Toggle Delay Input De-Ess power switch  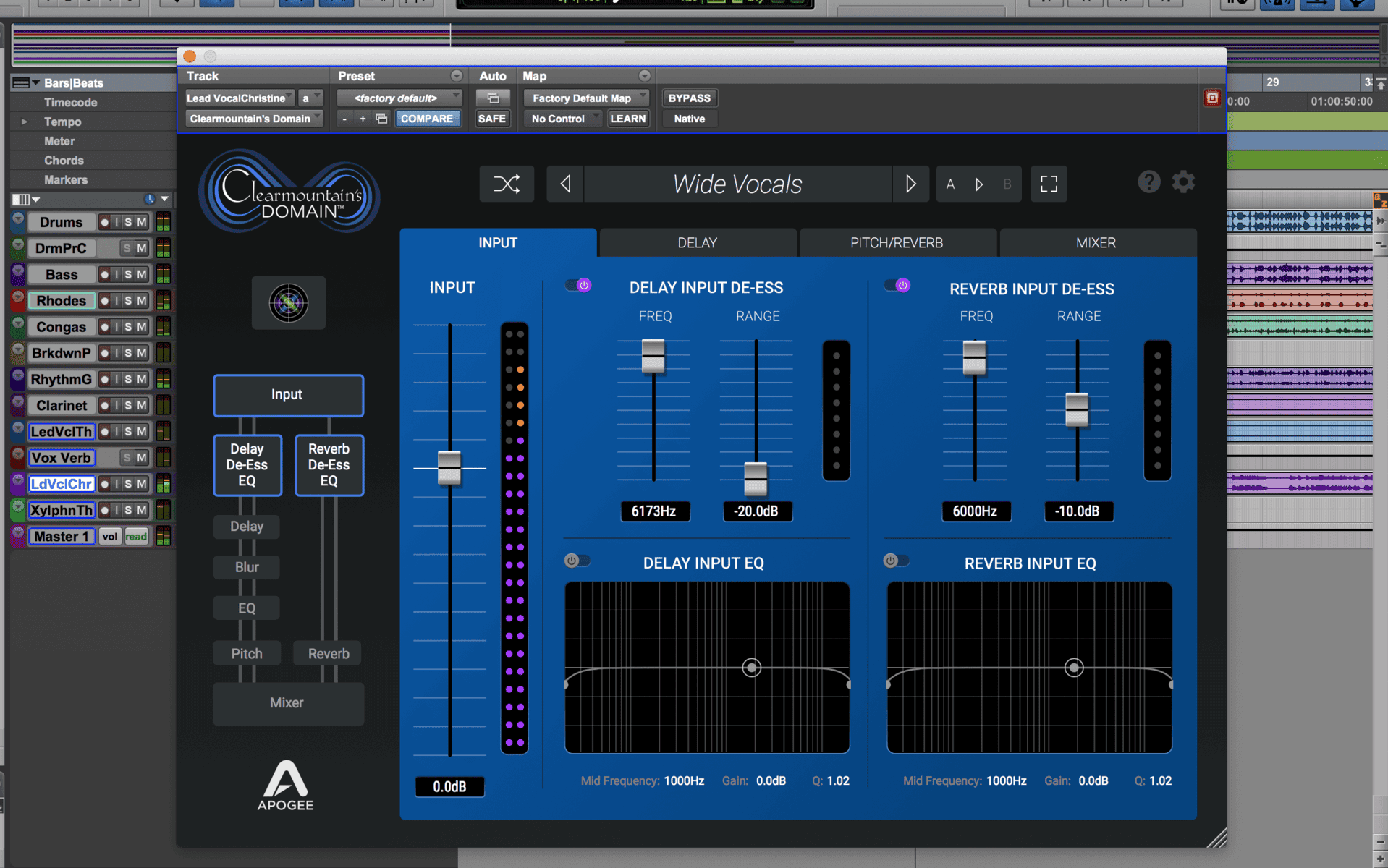point(578,285)
